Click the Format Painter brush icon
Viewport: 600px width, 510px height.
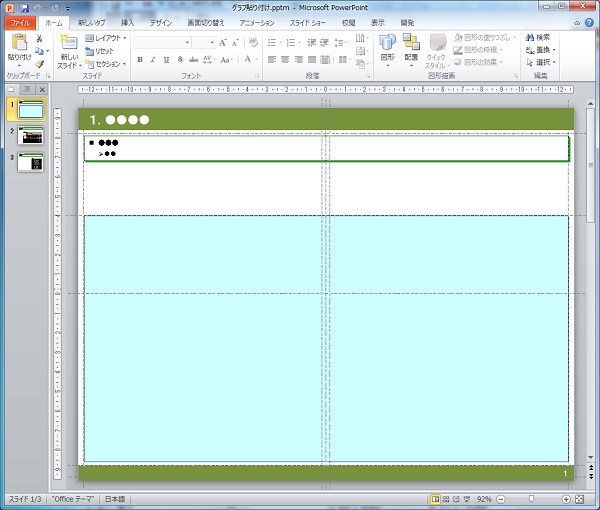tap(39, 64)
